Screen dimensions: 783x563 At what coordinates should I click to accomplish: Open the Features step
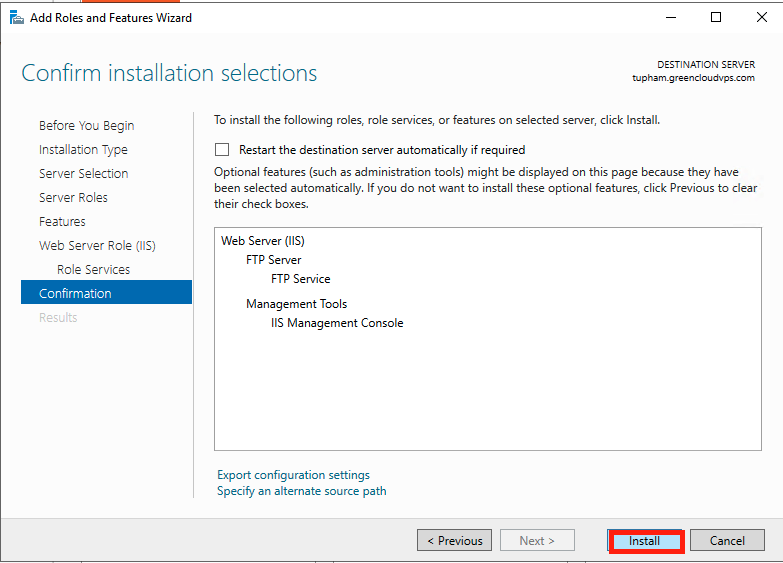[62, 221]
